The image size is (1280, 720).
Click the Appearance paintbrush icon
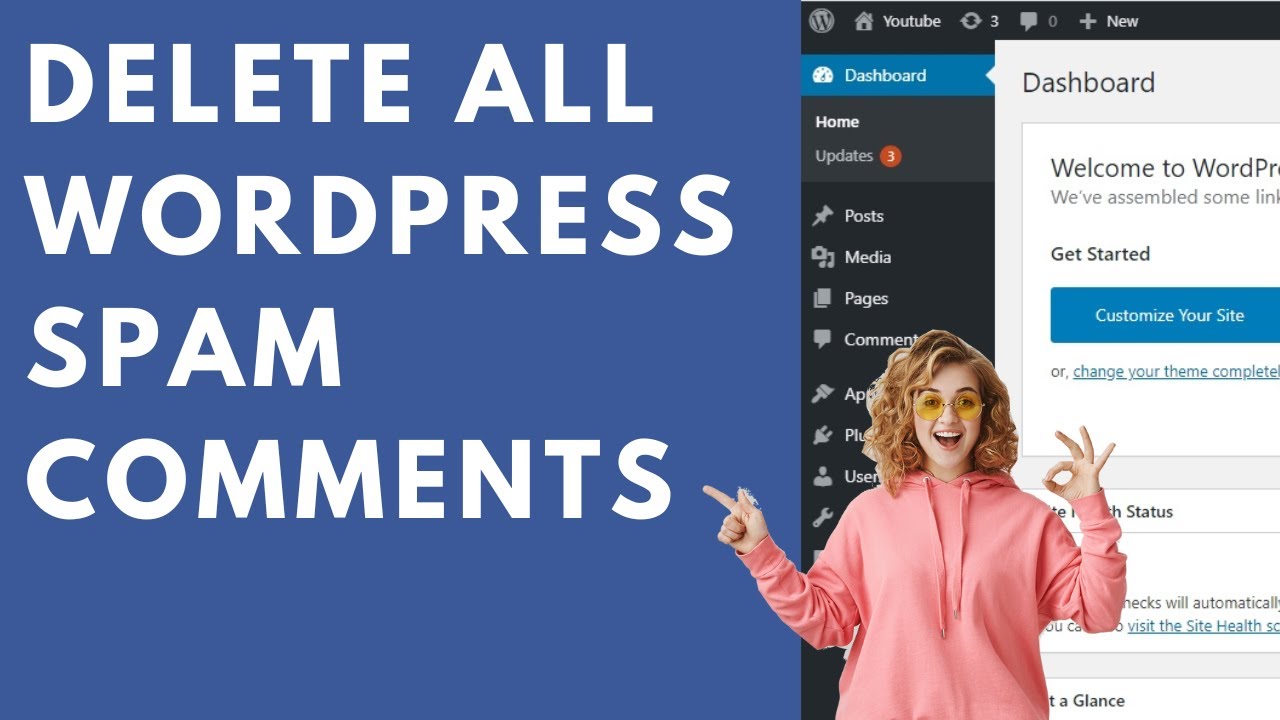click(823, 394)
